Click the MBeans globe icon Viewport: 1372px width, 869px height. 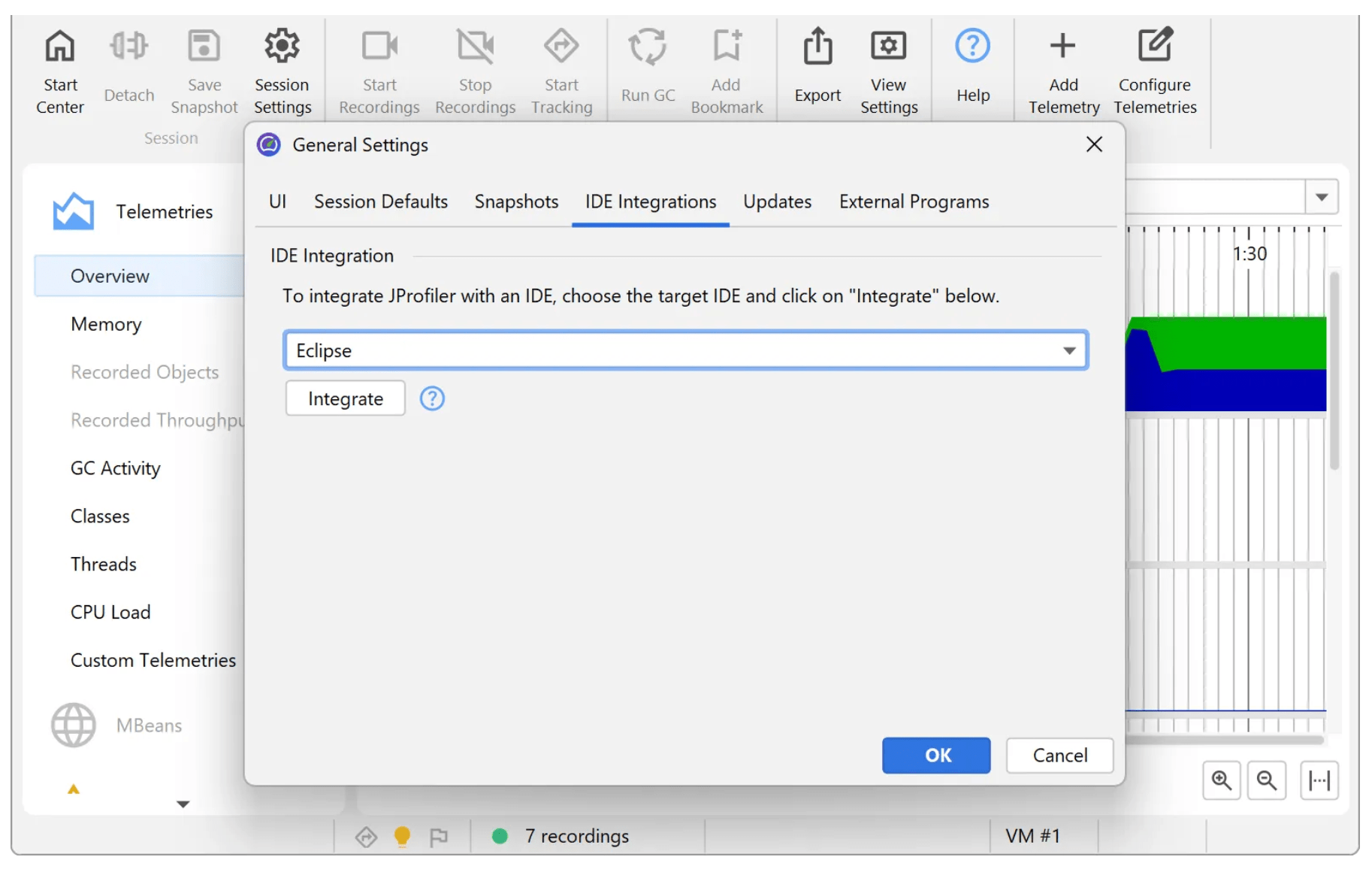(74, 725)
